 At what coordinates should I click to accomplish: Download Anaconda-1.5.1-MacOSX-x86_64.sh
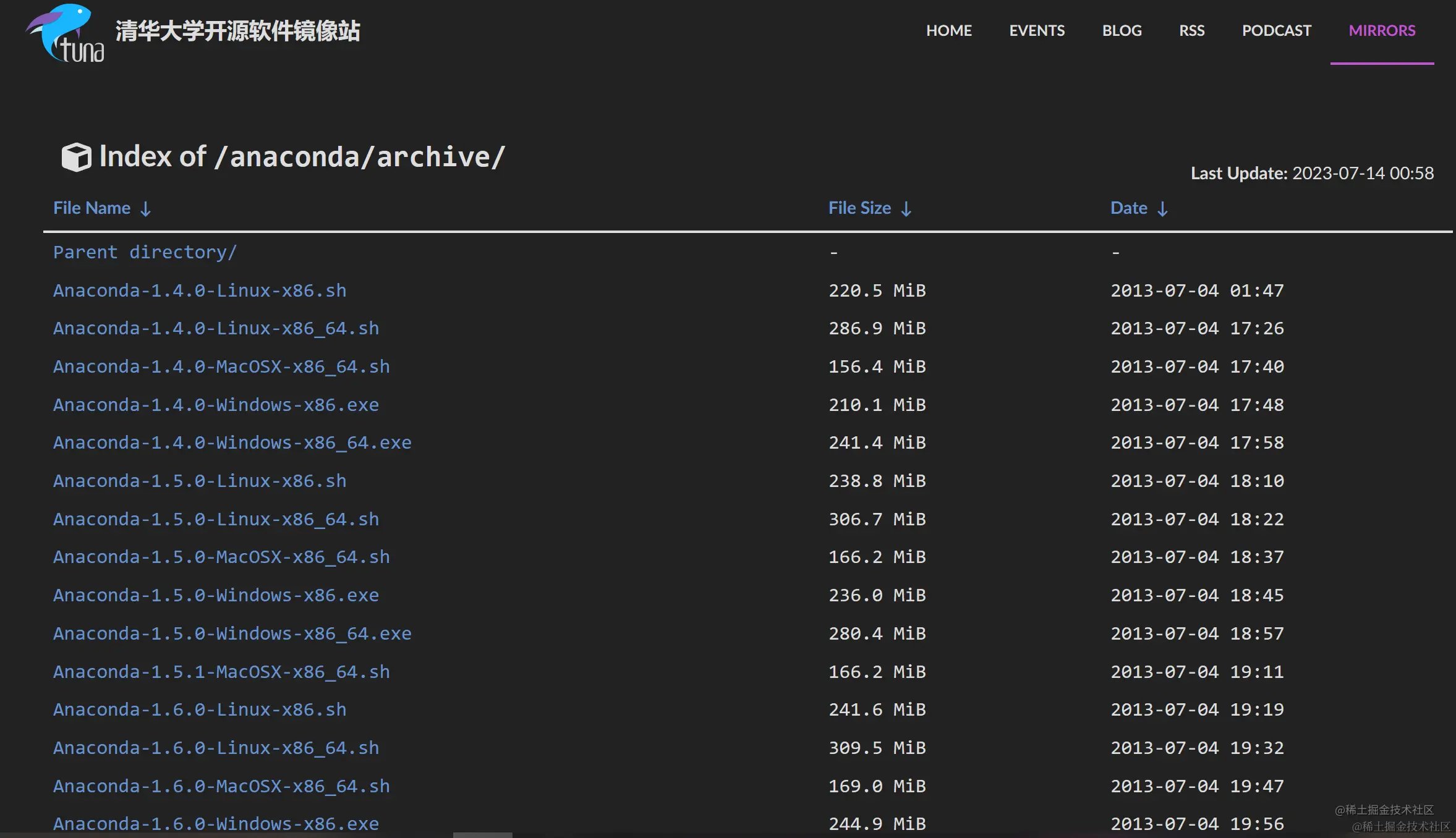click(x=221, y=672)
